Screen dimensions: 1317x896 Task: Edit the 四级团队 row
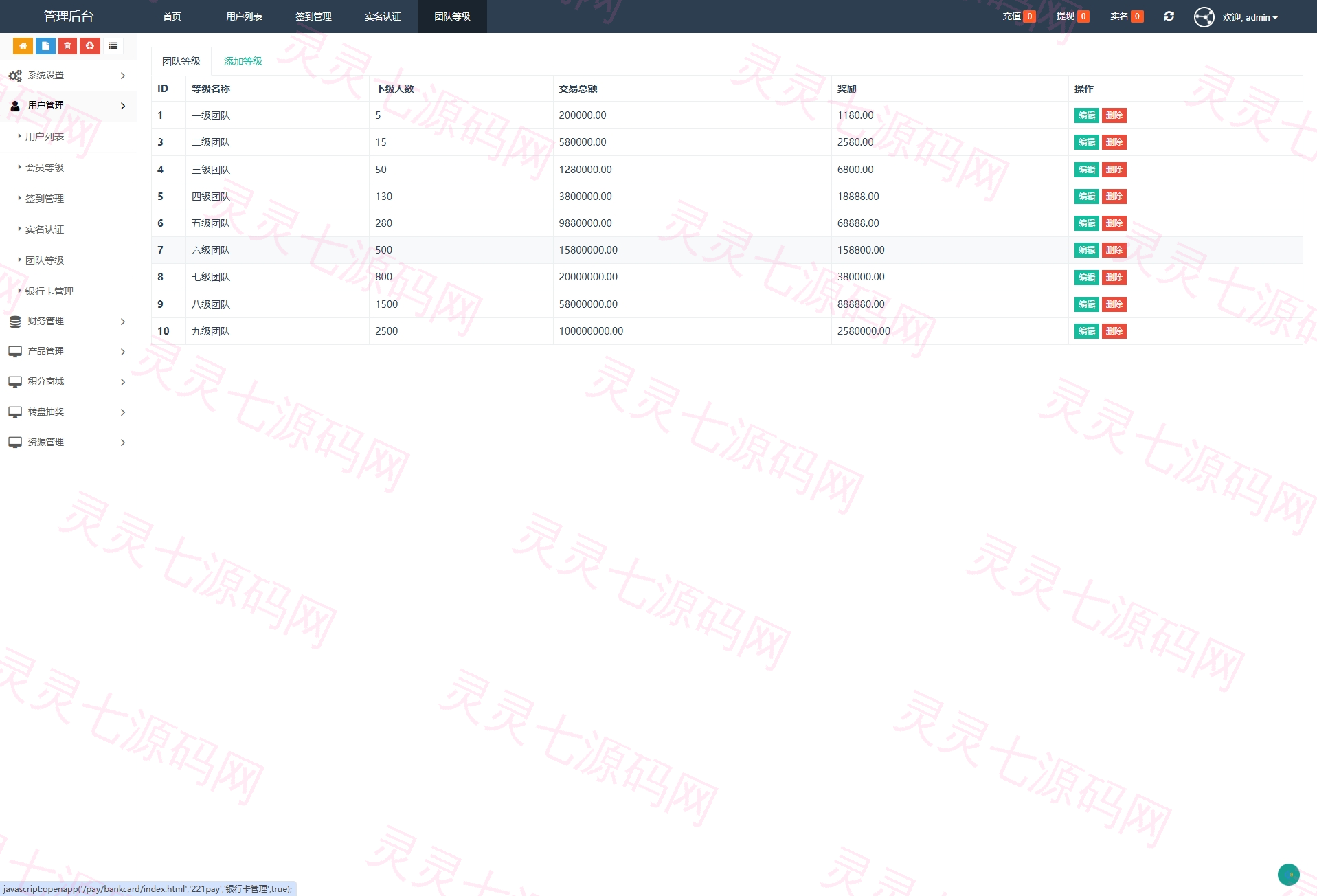tap(1087, 197)
